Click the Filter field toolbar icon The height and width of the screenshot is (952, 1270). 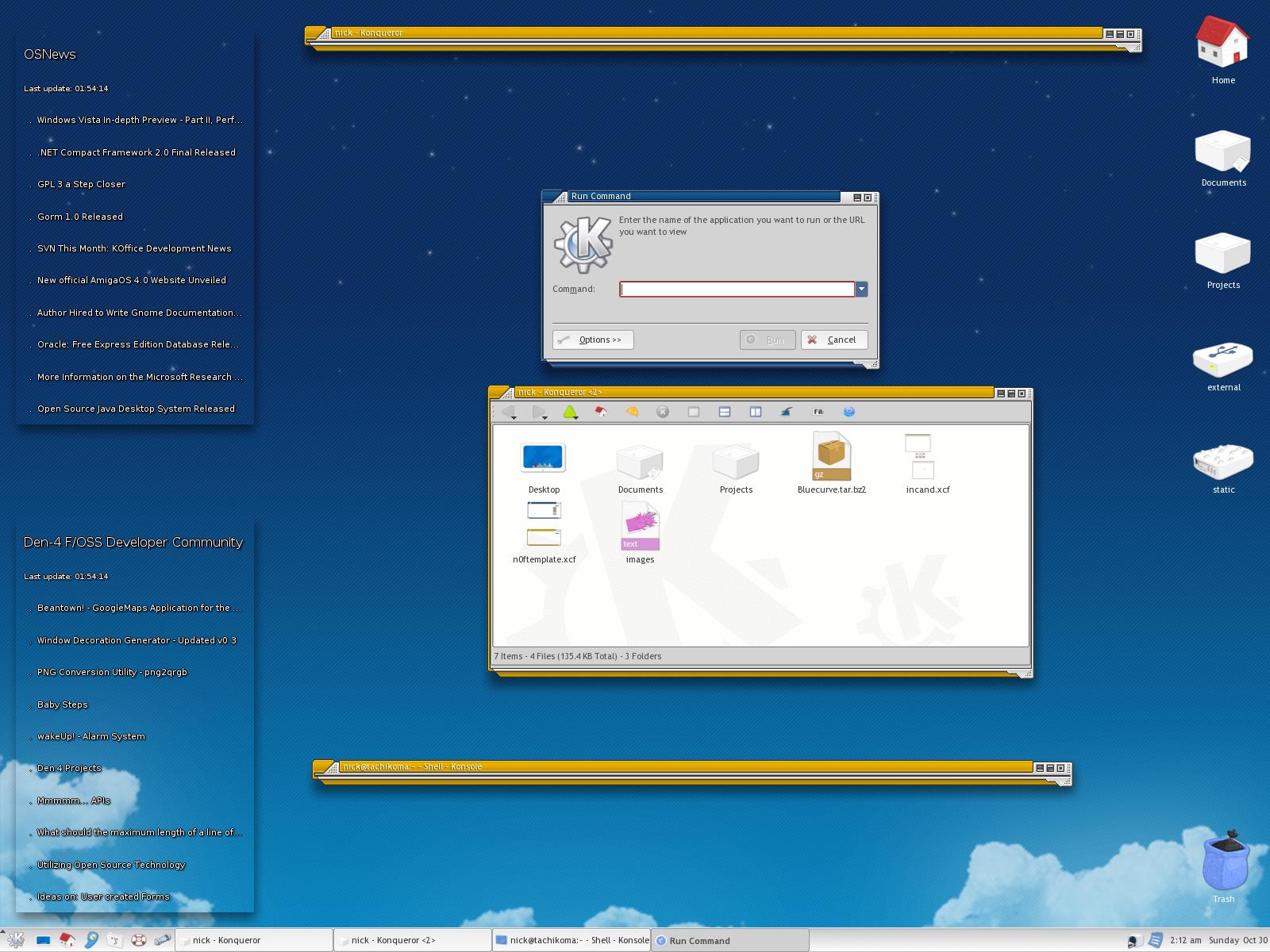(x=818, y=412)
